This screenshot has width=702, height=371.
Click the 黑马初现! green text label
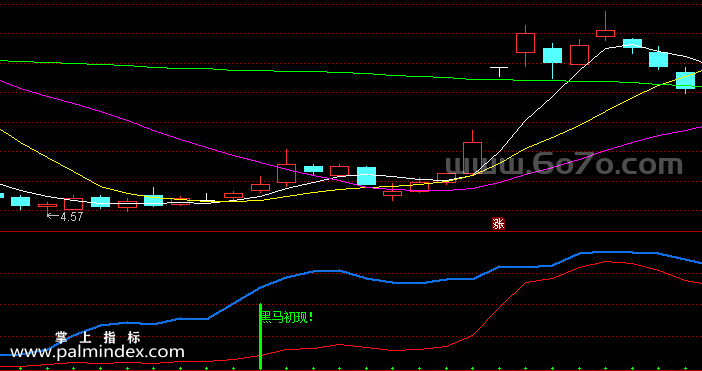coord(287,318)
